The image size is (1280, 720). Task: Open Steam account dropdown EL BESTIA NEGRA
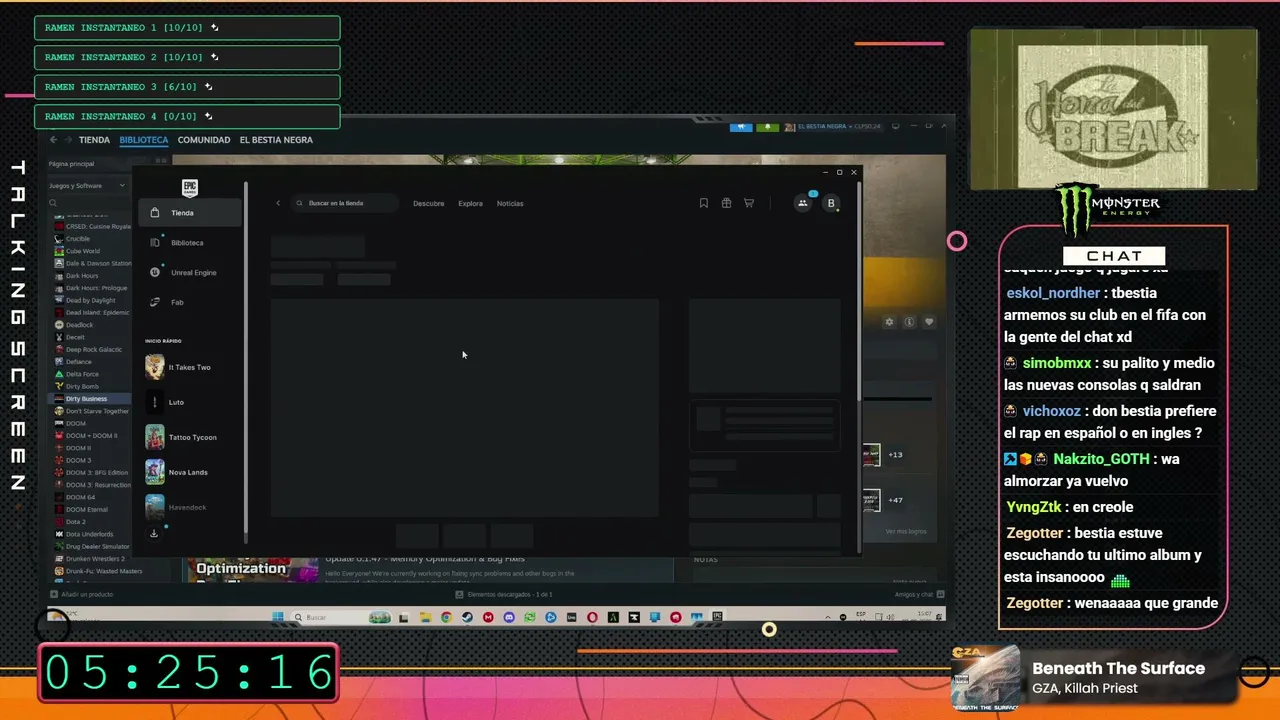tap(832, 127)
